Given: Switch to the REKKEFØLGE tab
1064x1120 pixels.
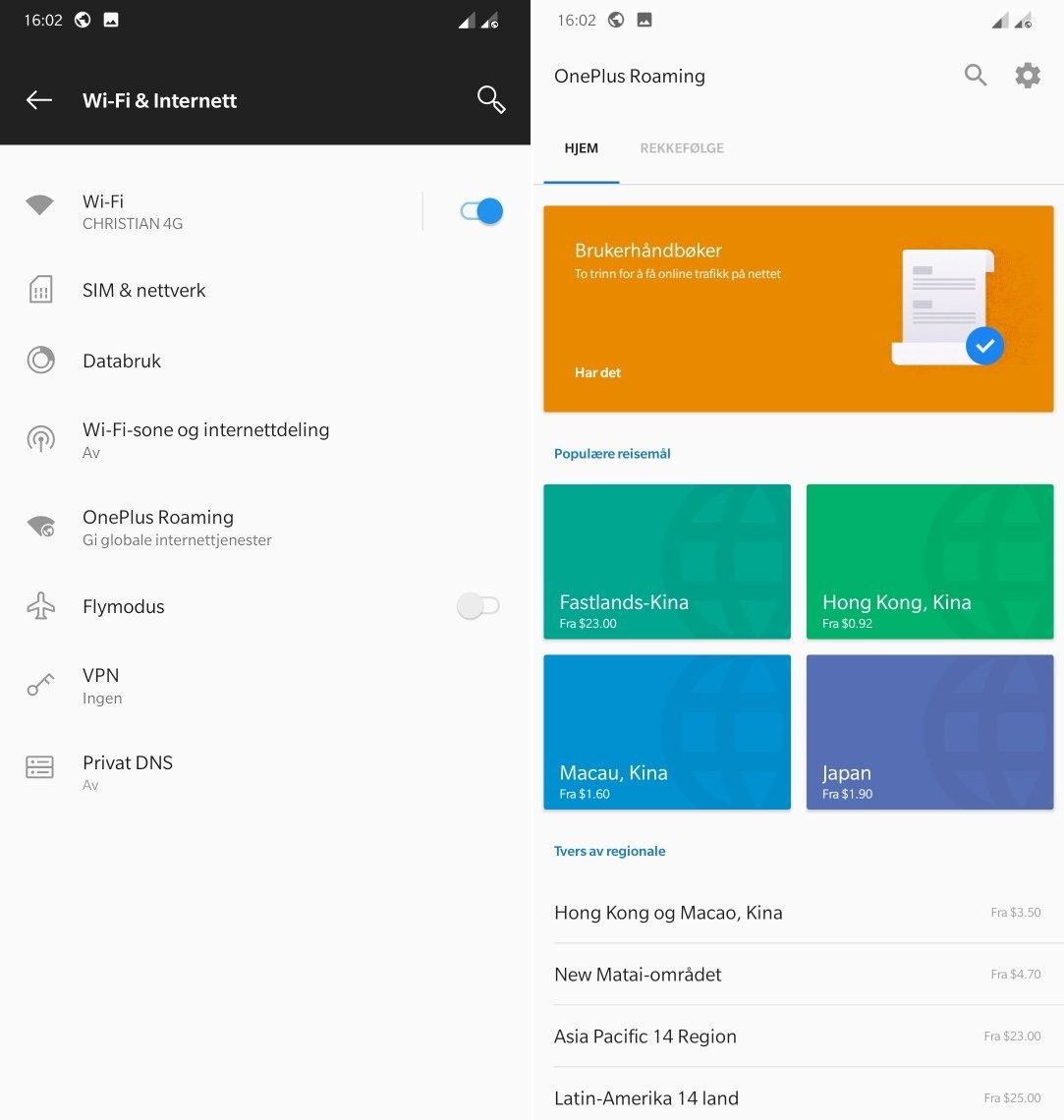Looking at the screenshot, I should coord(682,148).
